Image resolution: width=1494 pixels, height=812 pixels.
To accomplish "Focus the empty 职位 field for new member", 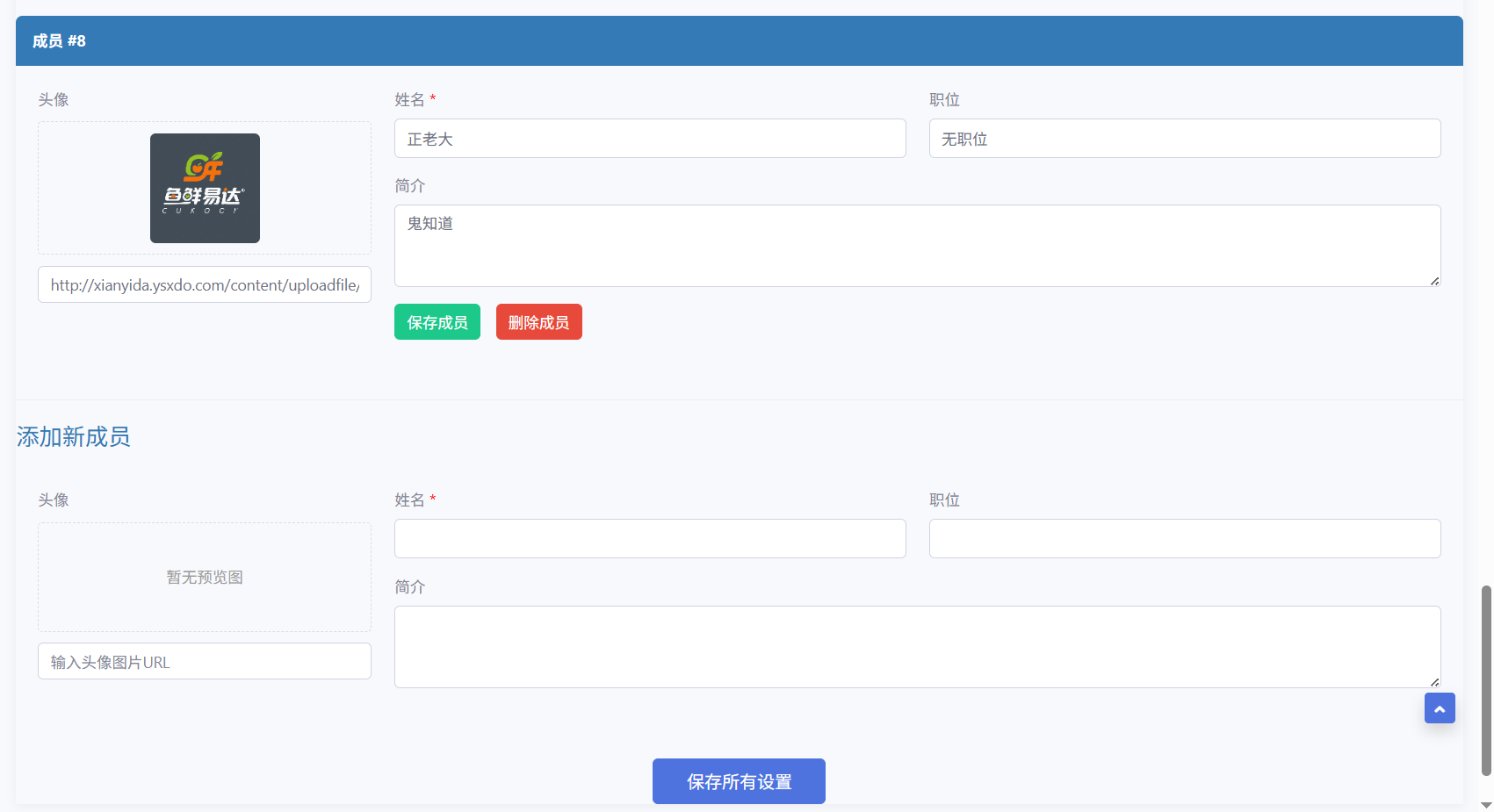I will coord(1184,539).
